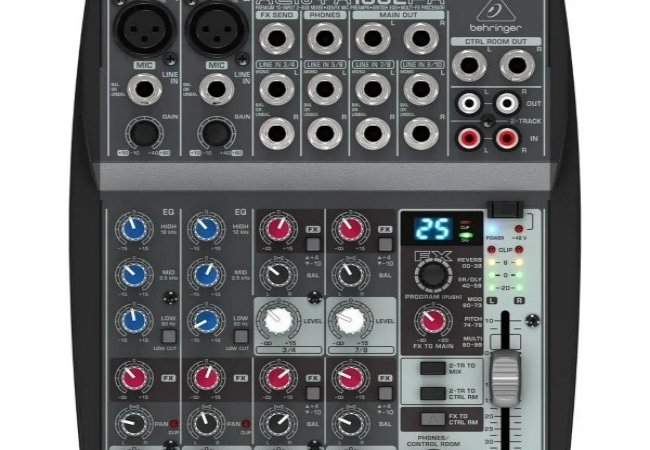Click the right red 2-TRACK IN RCA jack
Viewport: 650px width, 450px height.
[508, 136]
